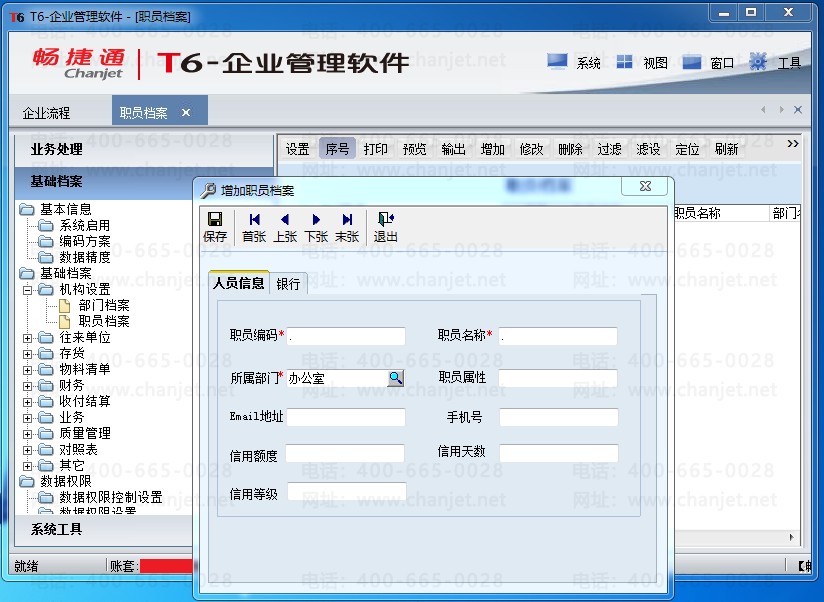
Task: Select 系统启用 in the tree
Action: coord(85,225)
